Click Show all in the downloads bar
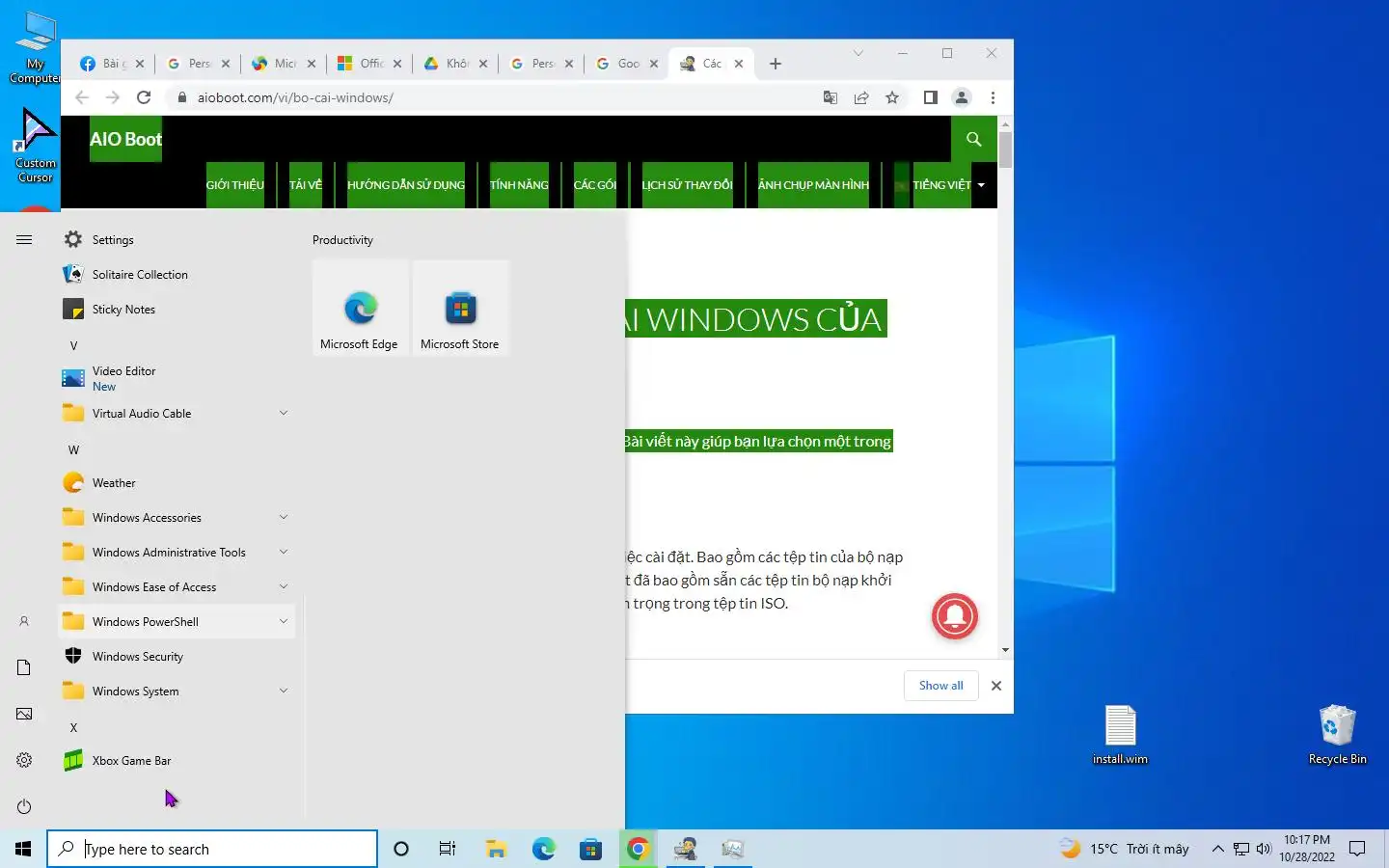 click(x=940, y=686)
